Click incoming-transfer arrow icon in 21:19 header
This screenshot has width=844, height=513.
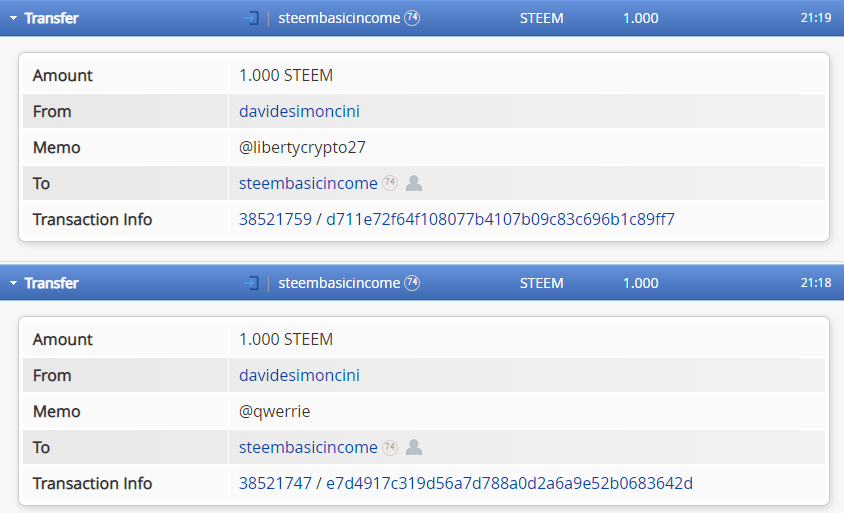(x=251, y=18)
